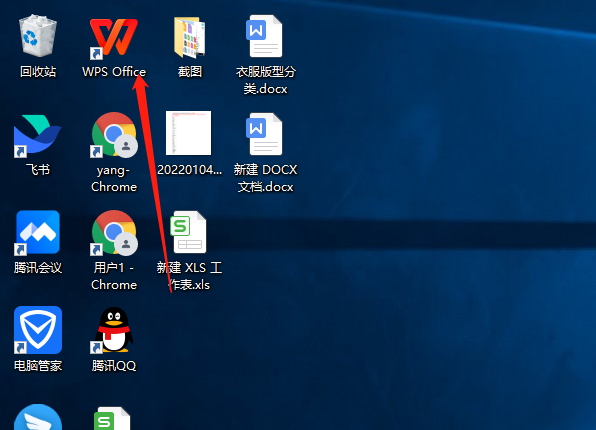Click the '衣服版型分类.docx' file name text
The image size is (596, 430).
tap(266, 80)
